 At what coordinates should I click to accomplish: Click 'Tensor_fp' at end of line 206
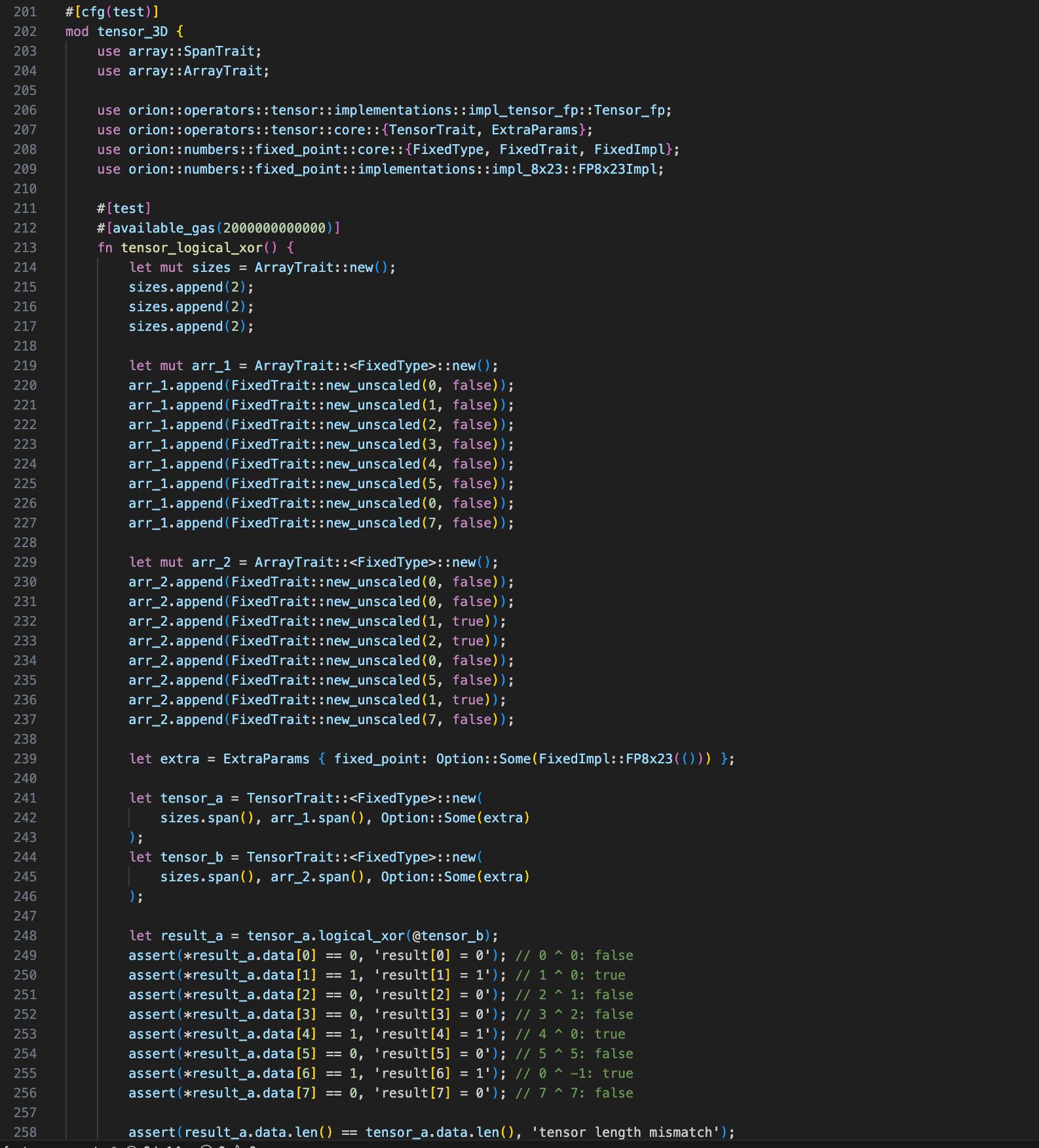629,110
